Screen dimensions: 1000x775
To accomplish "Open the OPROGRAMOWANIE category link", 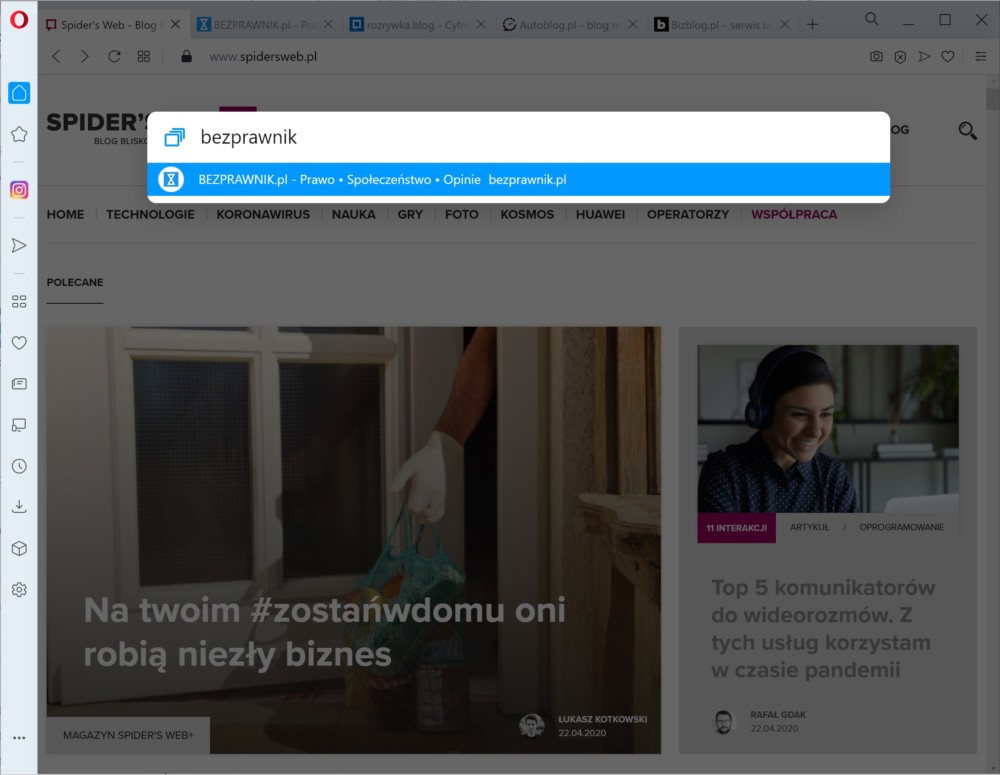I will (901, 528).
